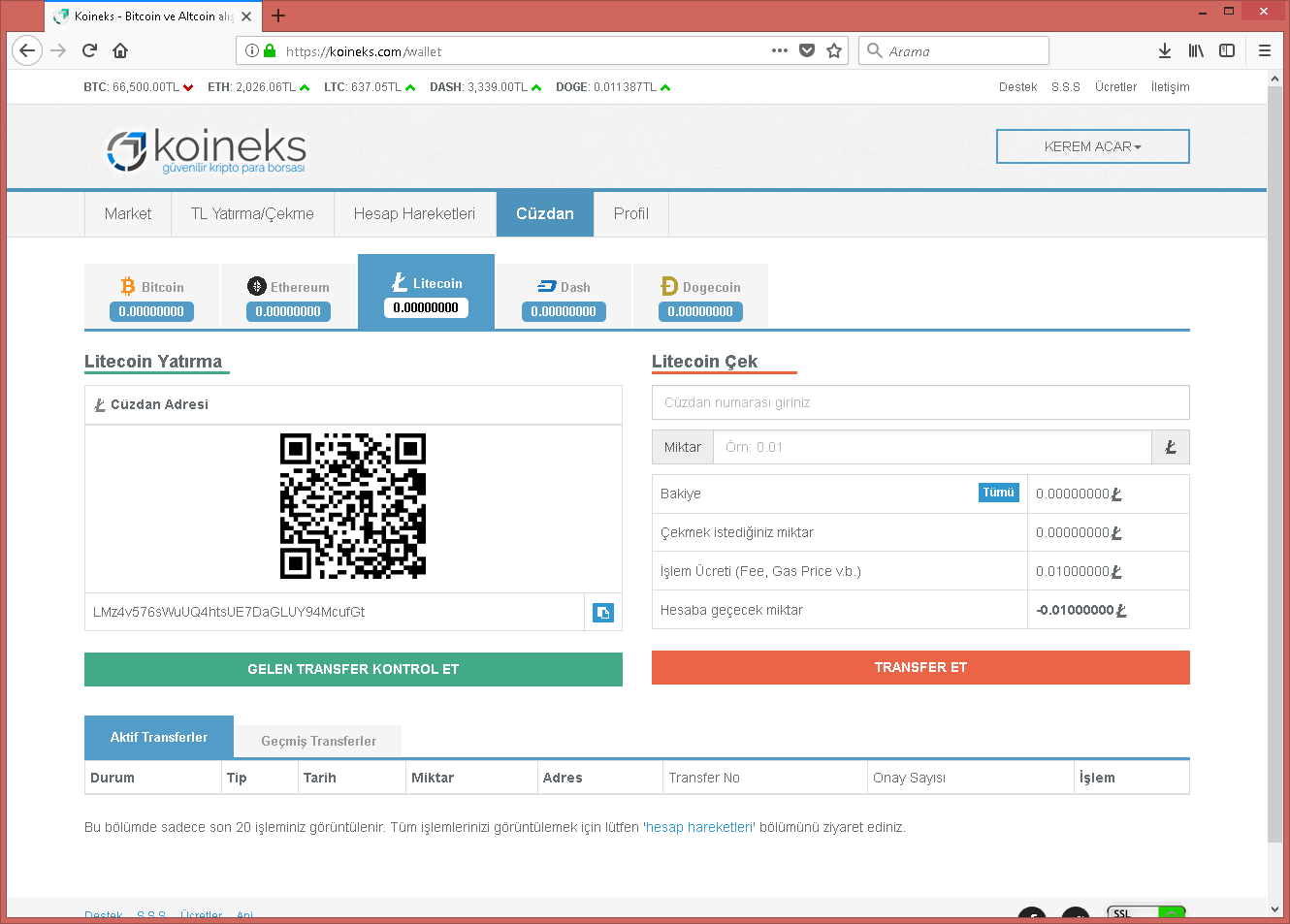
Task: Close the Koineks browser tab
Action: pyautogui.click(x=246, y=16)
